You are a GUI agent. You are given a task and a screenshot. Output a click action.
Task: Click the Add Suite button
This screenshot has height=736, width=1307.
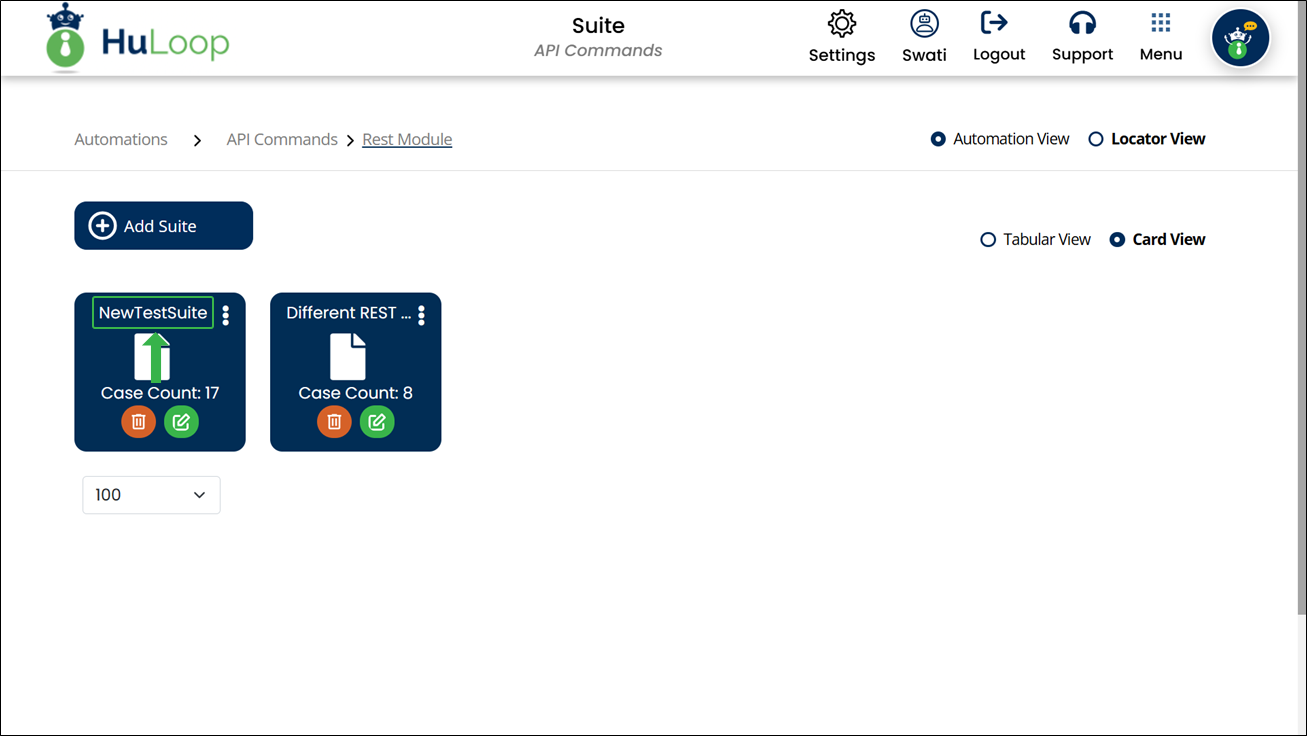[163, 226]
